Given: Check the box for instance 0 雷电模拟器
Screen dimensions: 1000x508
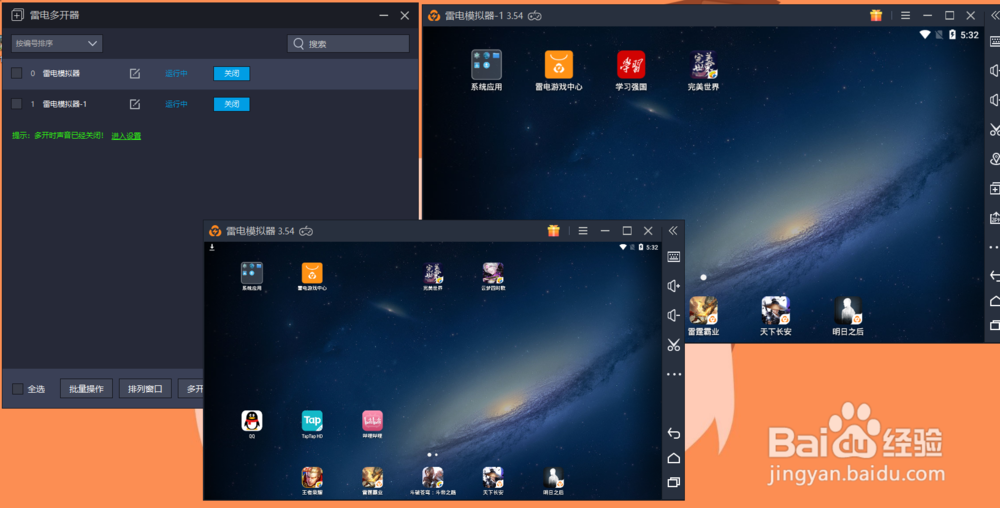Looking at the screenshot, I should click(17, 73).
